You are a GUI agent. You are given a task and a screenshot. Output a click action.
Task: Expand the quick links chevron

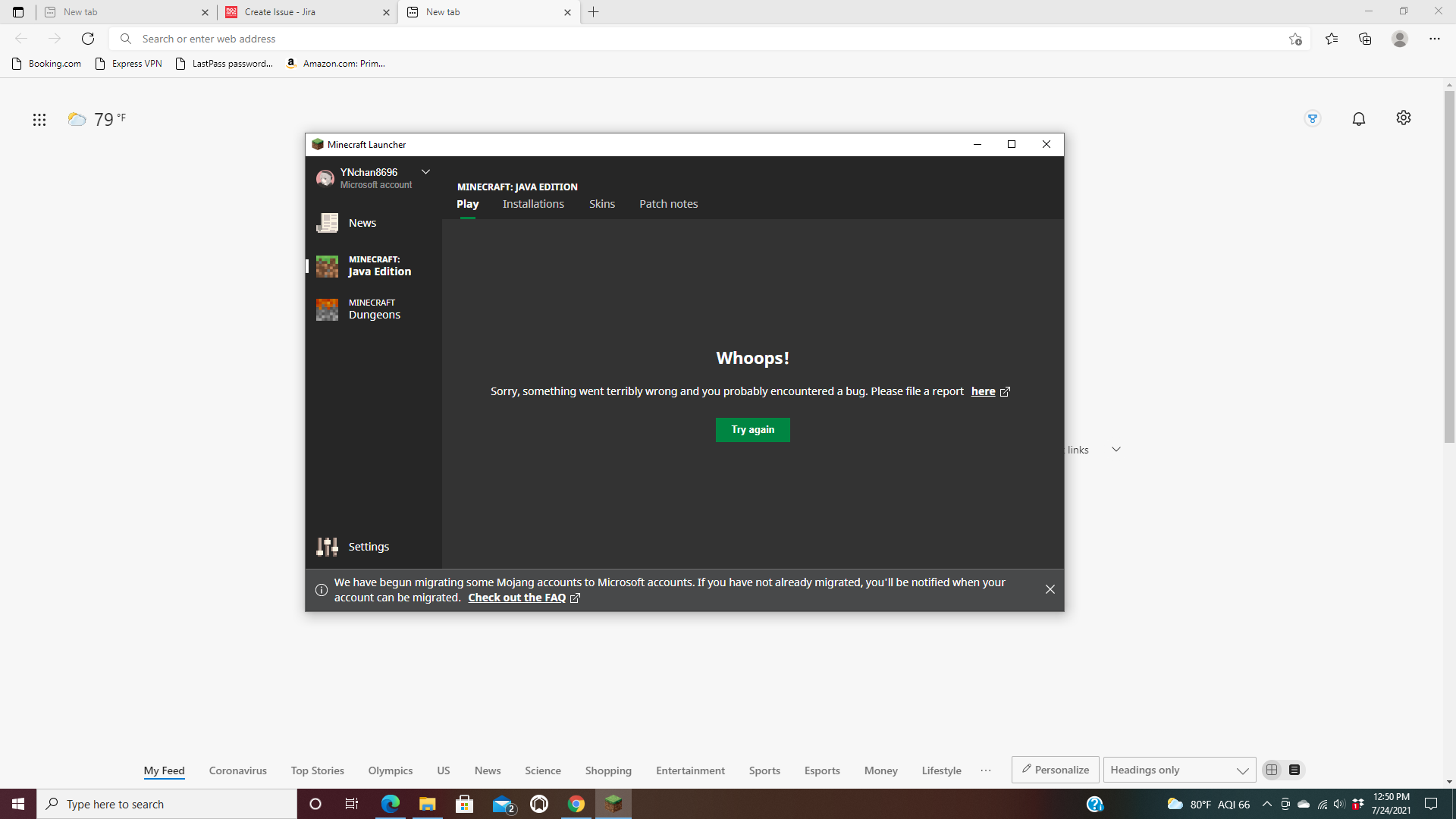[1116, 450]
